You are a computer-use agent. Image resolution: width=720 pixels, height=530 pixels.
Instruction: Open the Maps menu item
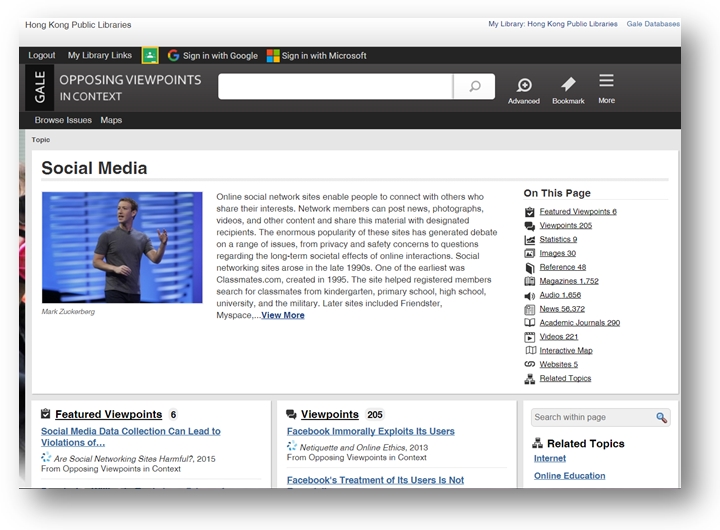coord(111,120)
